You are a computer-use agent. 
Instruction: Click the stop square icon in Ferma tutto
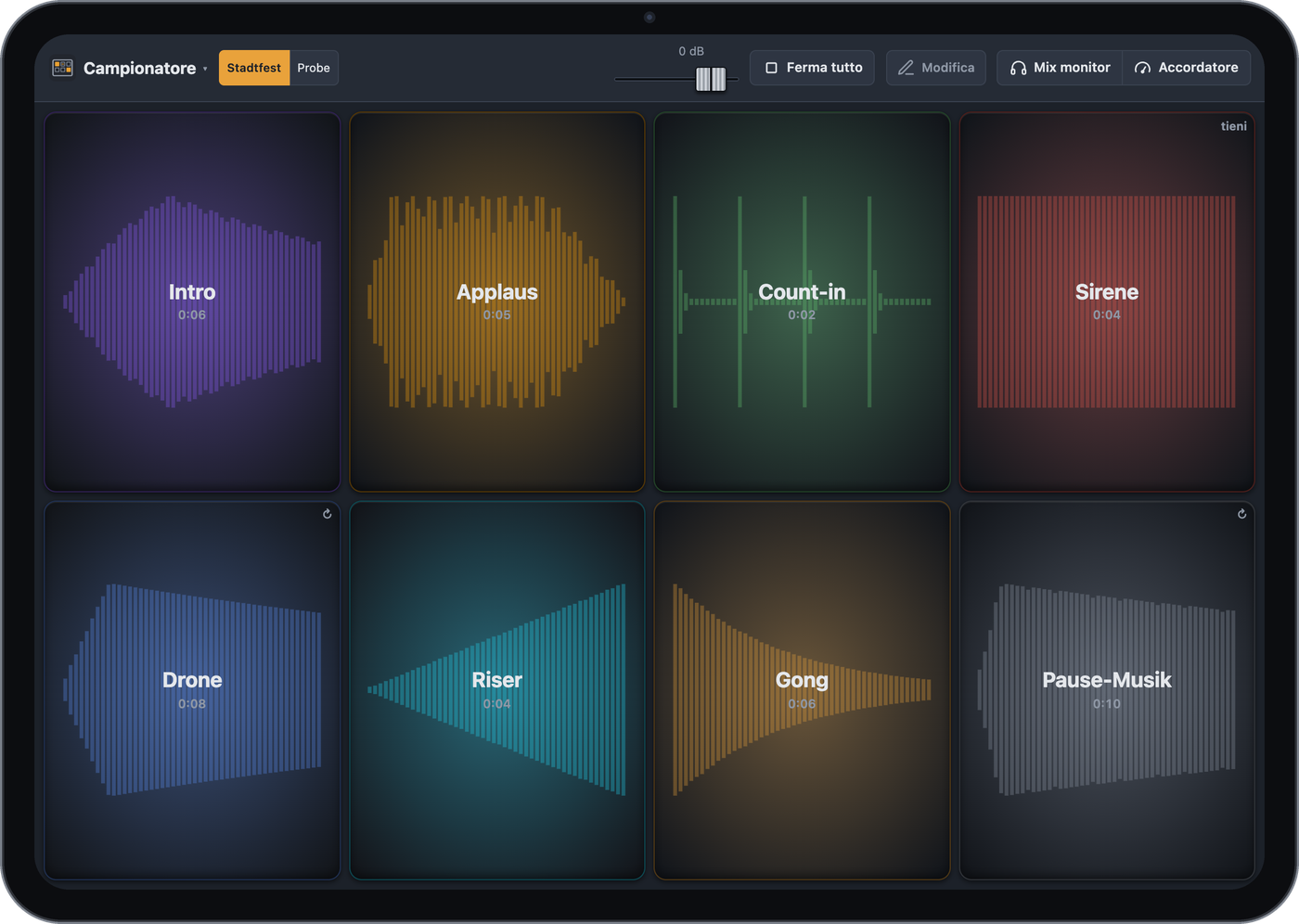point(771,68)
